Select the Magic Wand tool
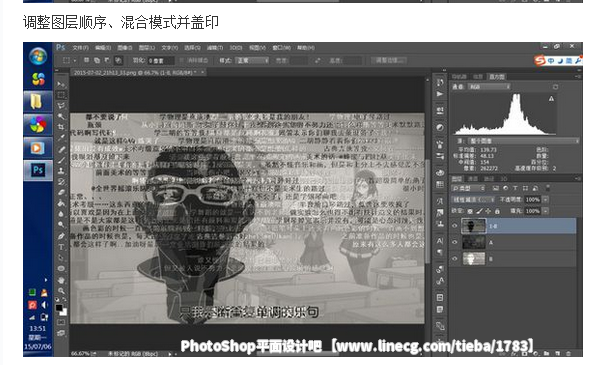 coord(61,116)
